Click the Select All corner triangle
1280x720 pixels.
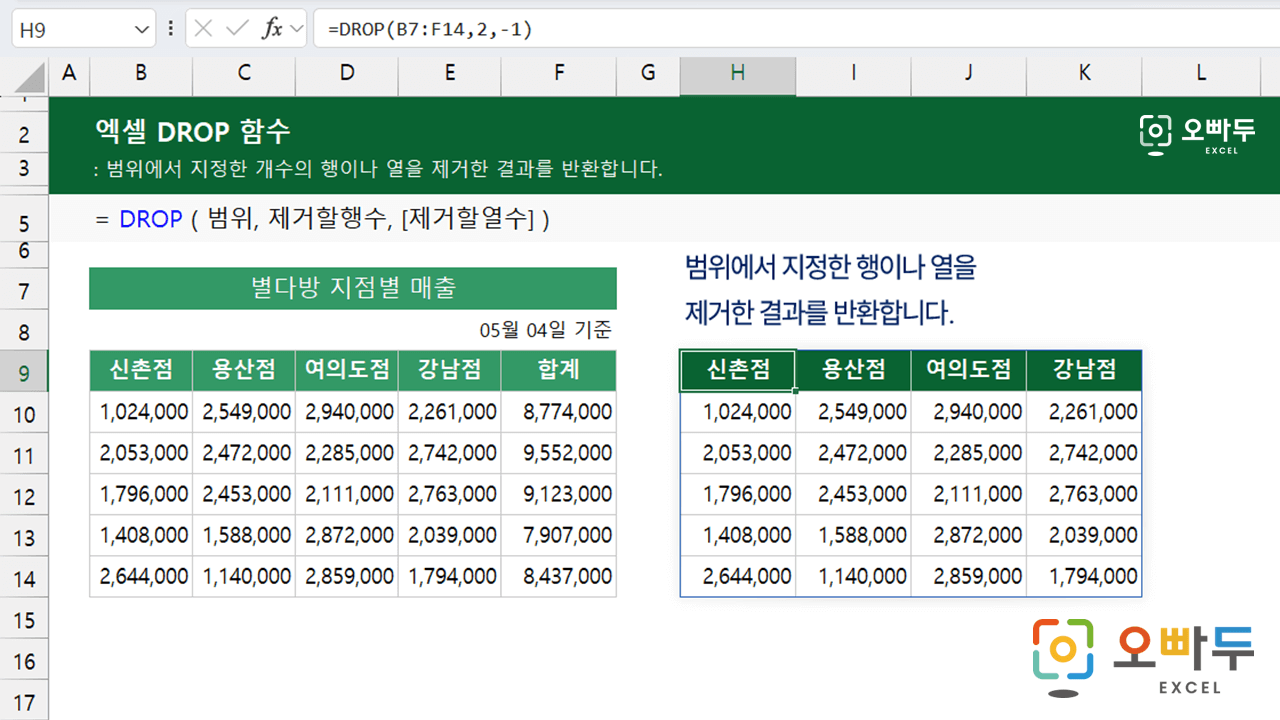(x=31, y=78)
